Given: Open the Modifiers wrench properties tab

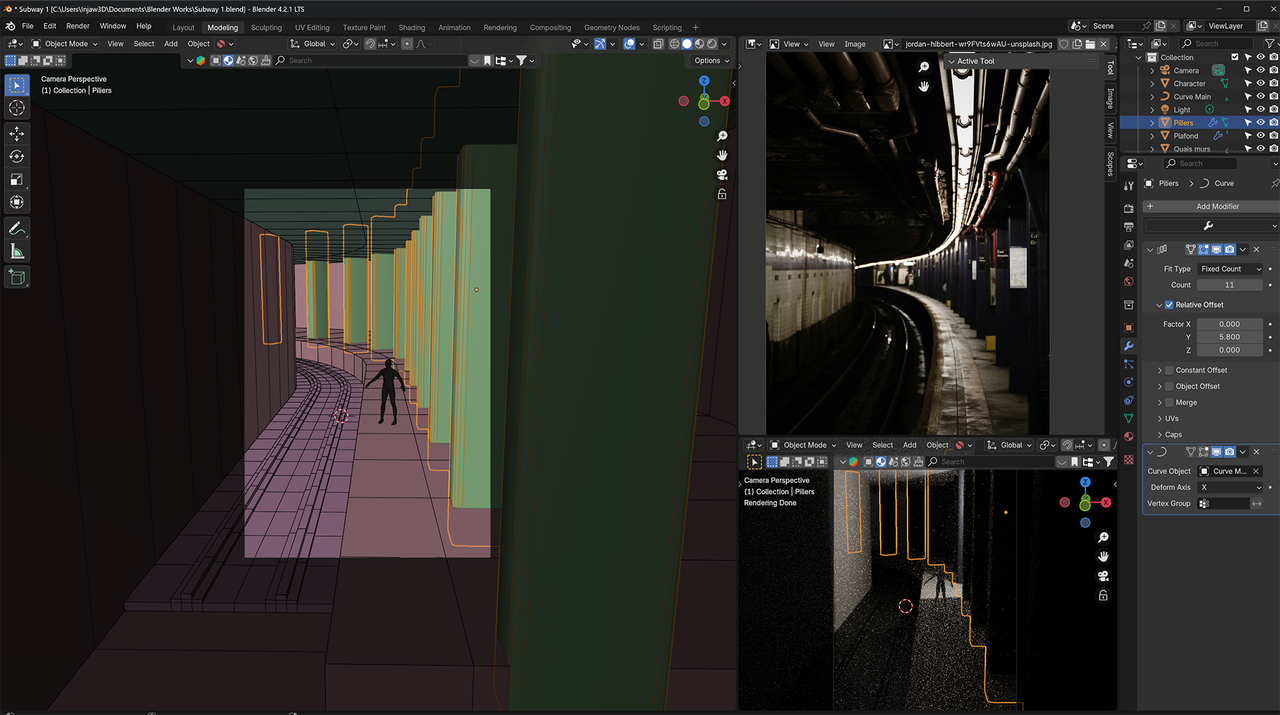Looking at the screenshot, I should (1129, 345).
